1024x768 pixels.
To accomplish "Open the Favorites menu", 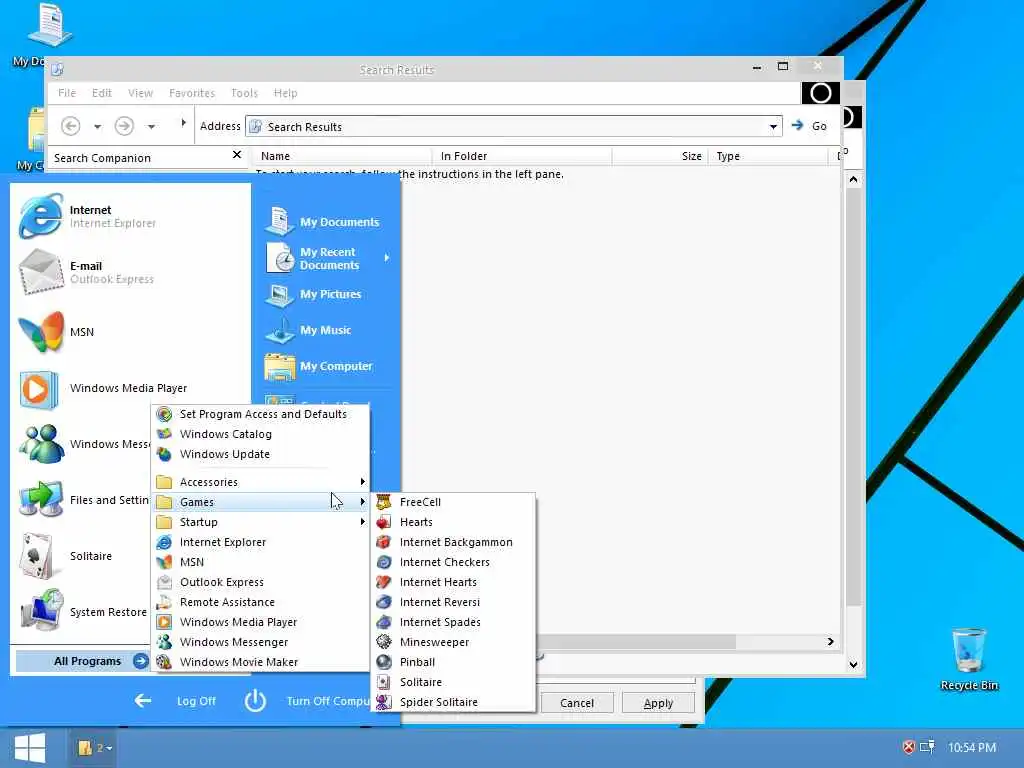I will [x=191, y=93].
